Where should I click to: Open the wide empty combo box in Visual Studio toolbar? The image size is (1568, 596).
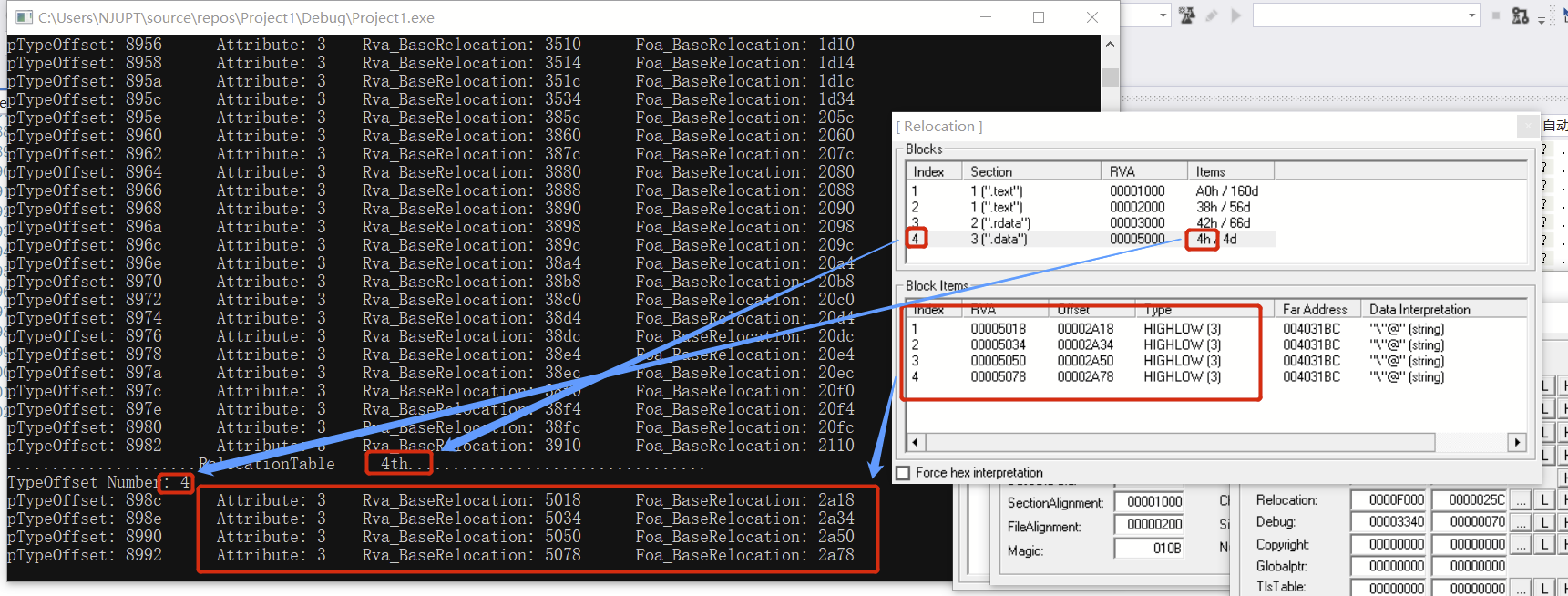pyautogui.click(x=1366, y=15)
